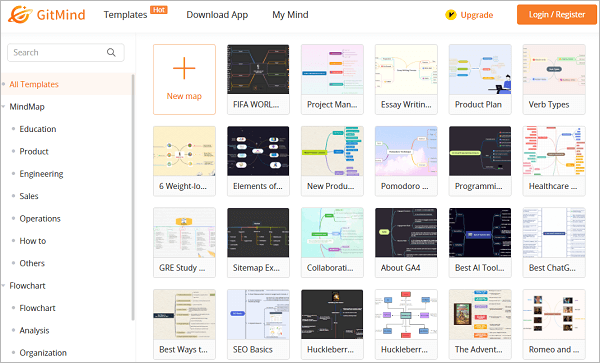Click the search magnifier icon
This screenshot has height=363, width=600.
[x=111, y=52]
